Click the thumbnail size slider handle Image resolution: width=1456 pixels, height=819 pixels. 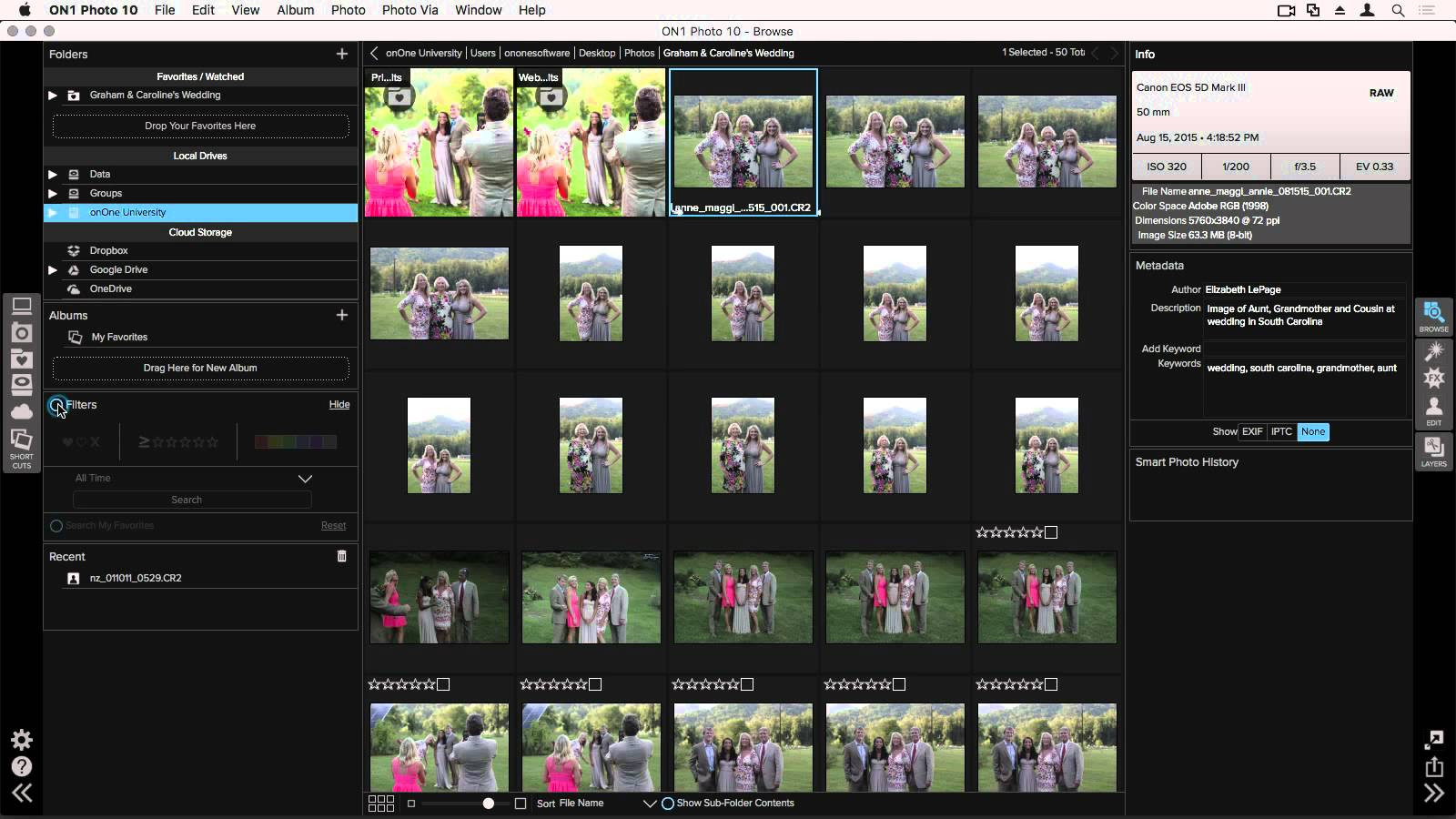tap(489, 804)
